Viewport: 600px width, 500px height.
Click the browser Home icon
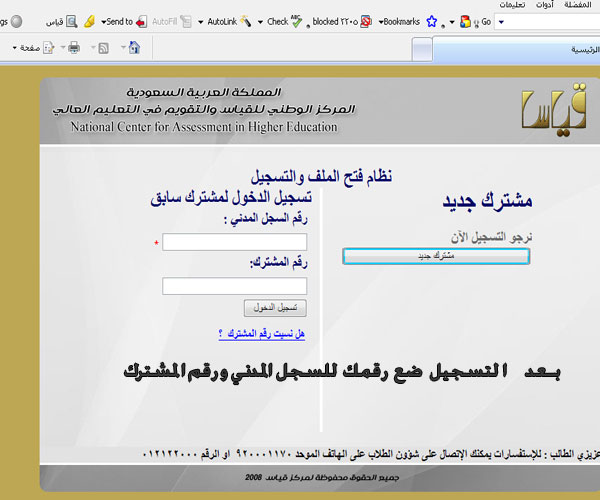tap(134, 47)
